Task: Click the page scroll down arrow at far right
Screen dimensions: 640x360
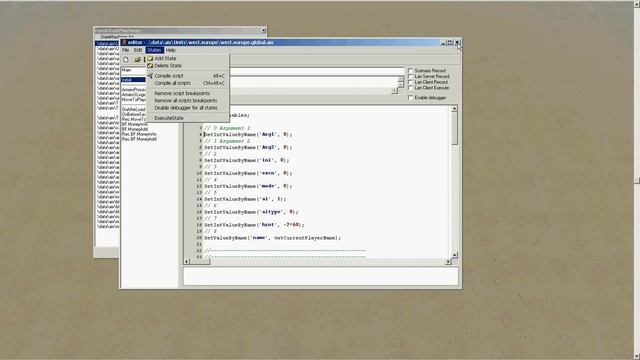Action: pyautogui.click(x=637, y=356)
